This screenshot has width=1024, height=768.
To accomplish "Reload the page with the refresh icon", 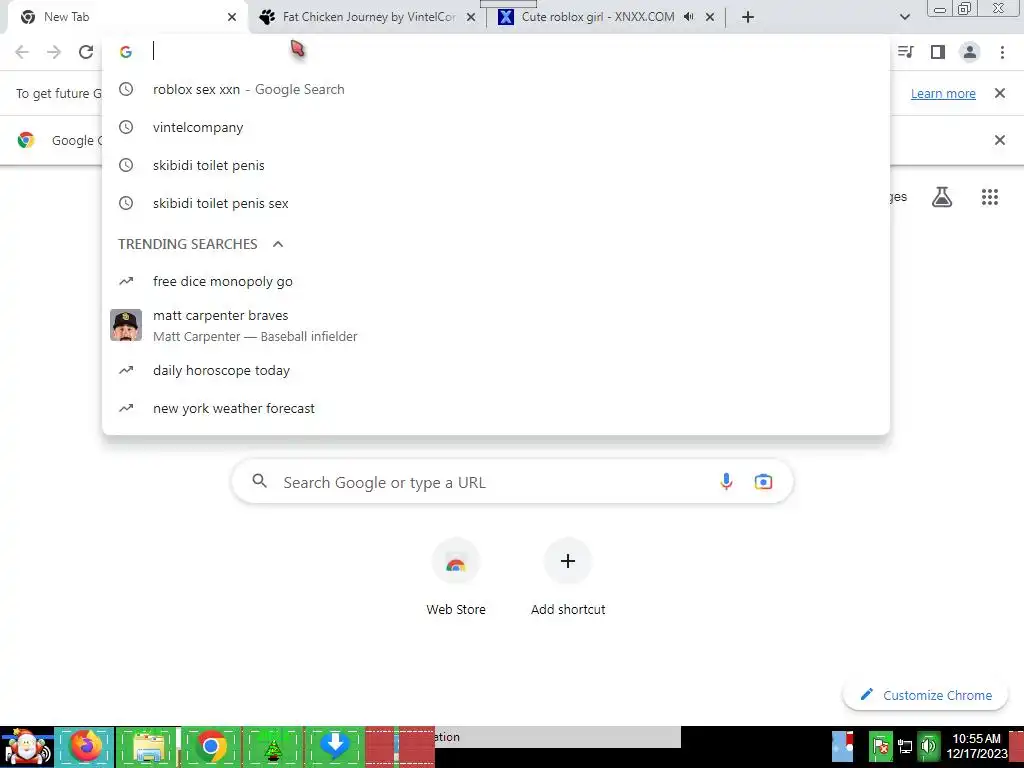I will [x=86, y=52].
